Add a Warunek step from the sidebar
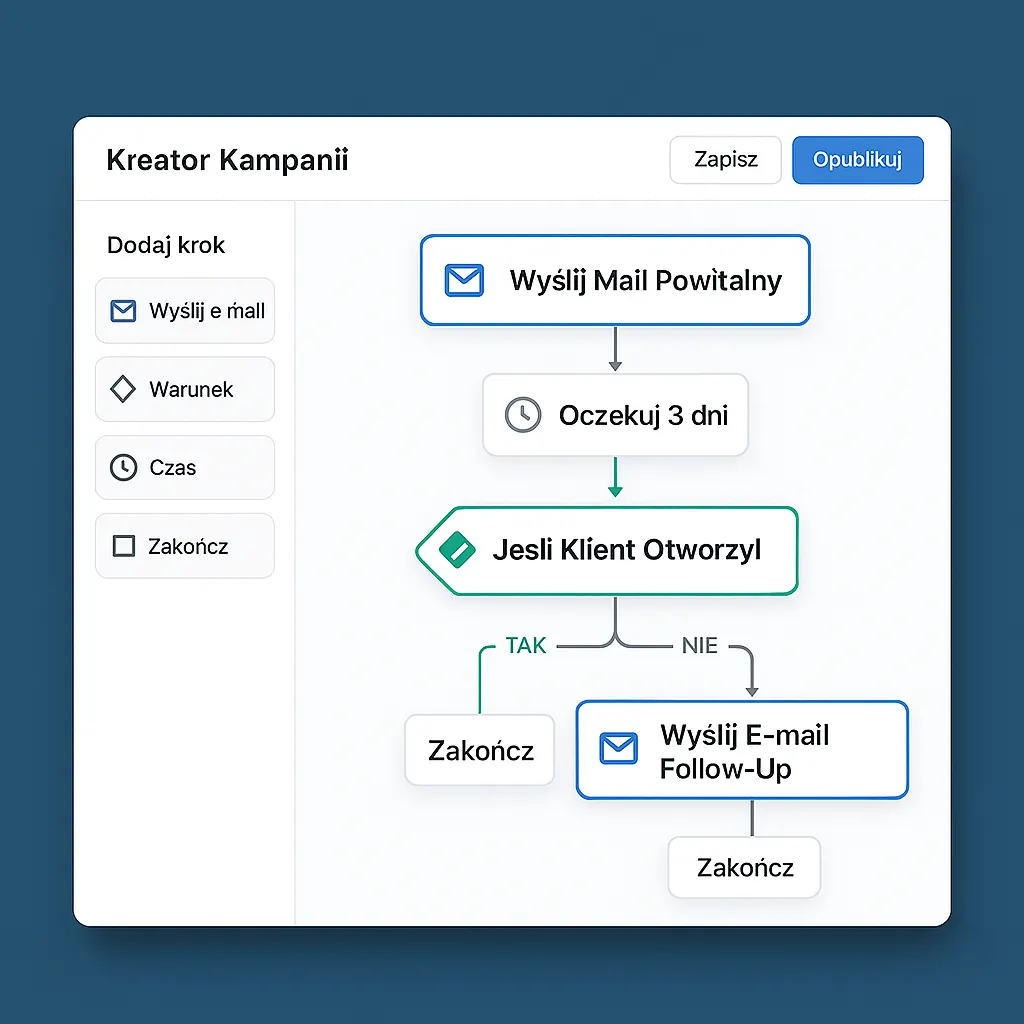The height and width of the screenshot is (1024, 1024). (184, 389)
